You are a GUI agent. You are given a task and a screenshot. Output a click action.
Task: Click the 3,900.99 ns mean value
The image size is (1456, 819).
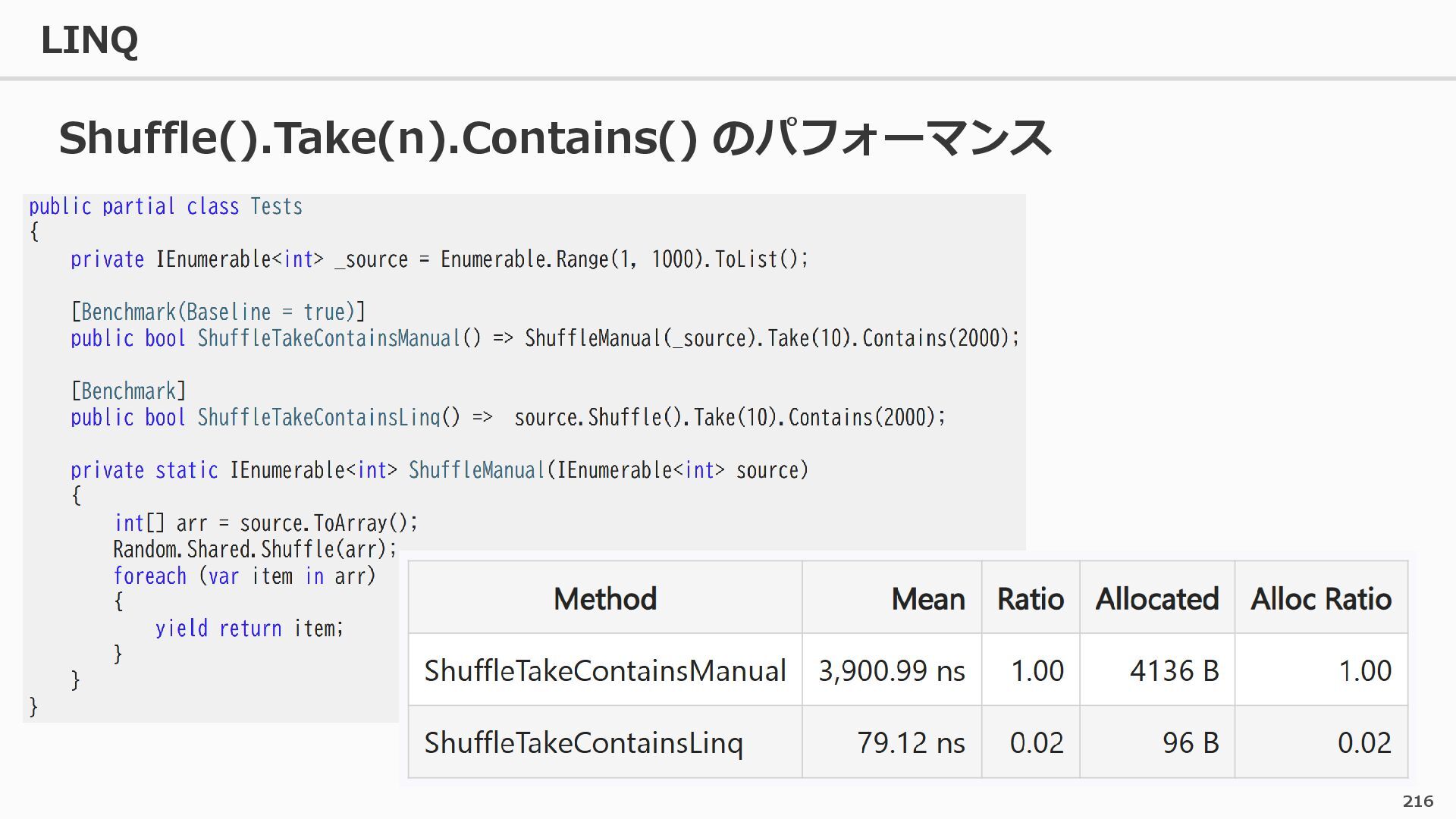tap(891, 670)
